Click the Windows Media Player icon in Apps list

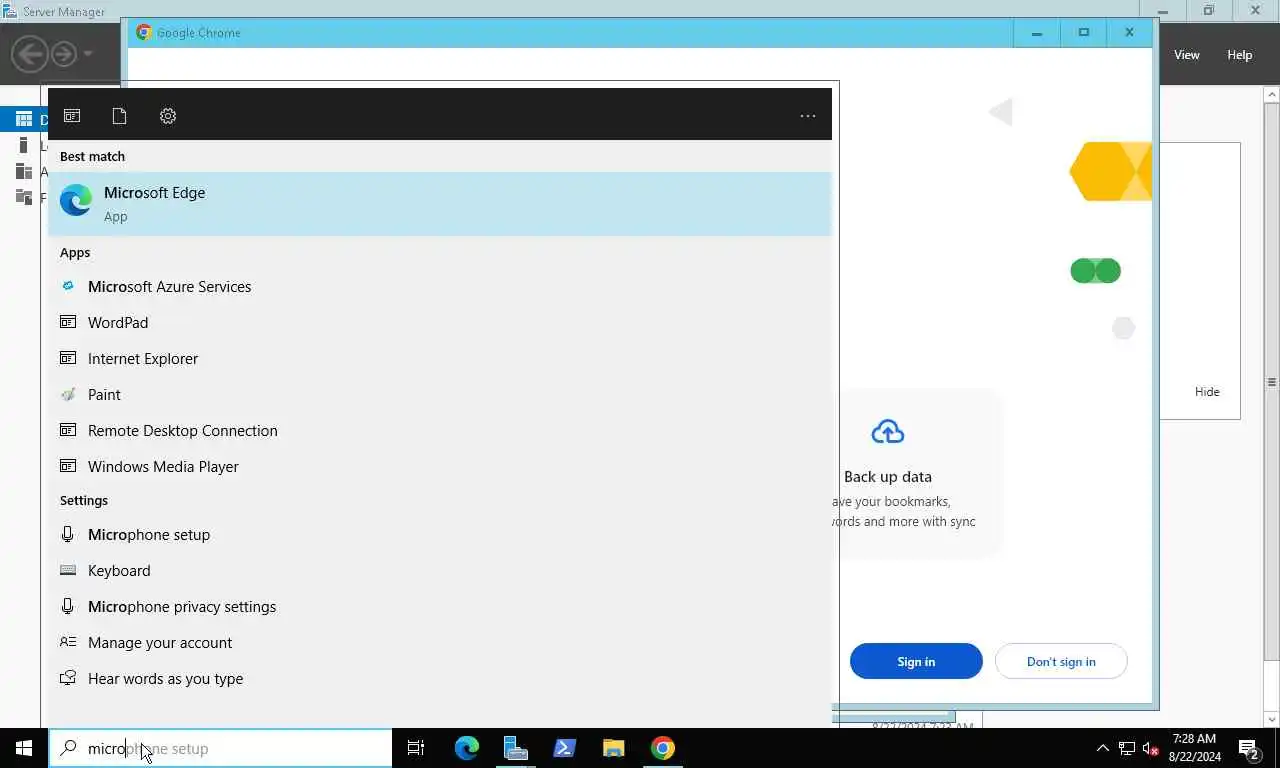[68, 466]
